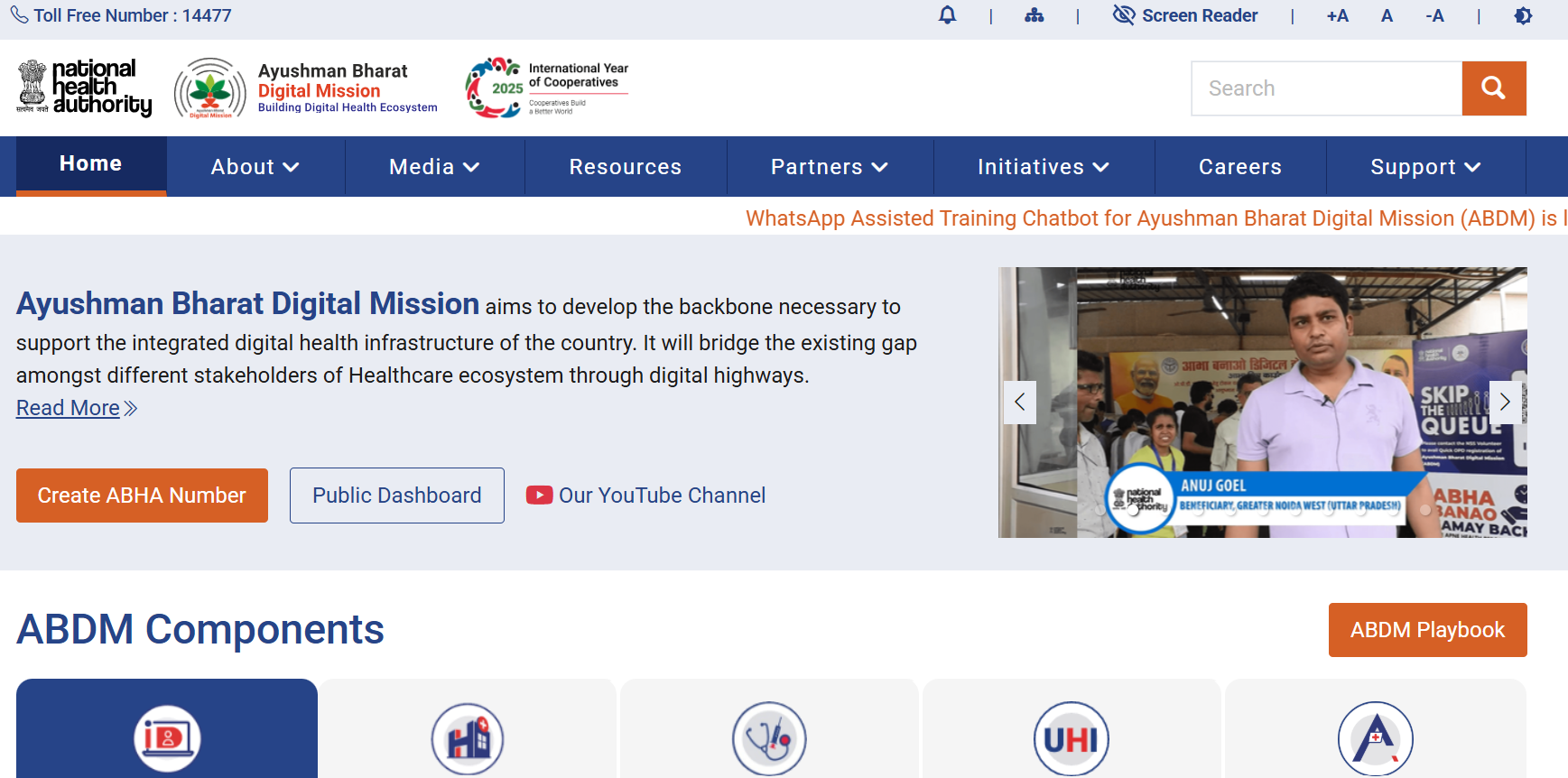The width and height of the screenshot is (1568, 778).
Task: Expand the Media dropdown menu
Action: (x=434, y=167)
